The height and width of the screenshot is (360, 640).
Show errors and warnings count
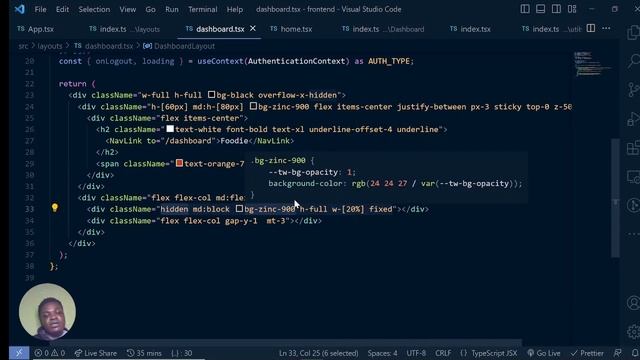(x=49, y=353)
